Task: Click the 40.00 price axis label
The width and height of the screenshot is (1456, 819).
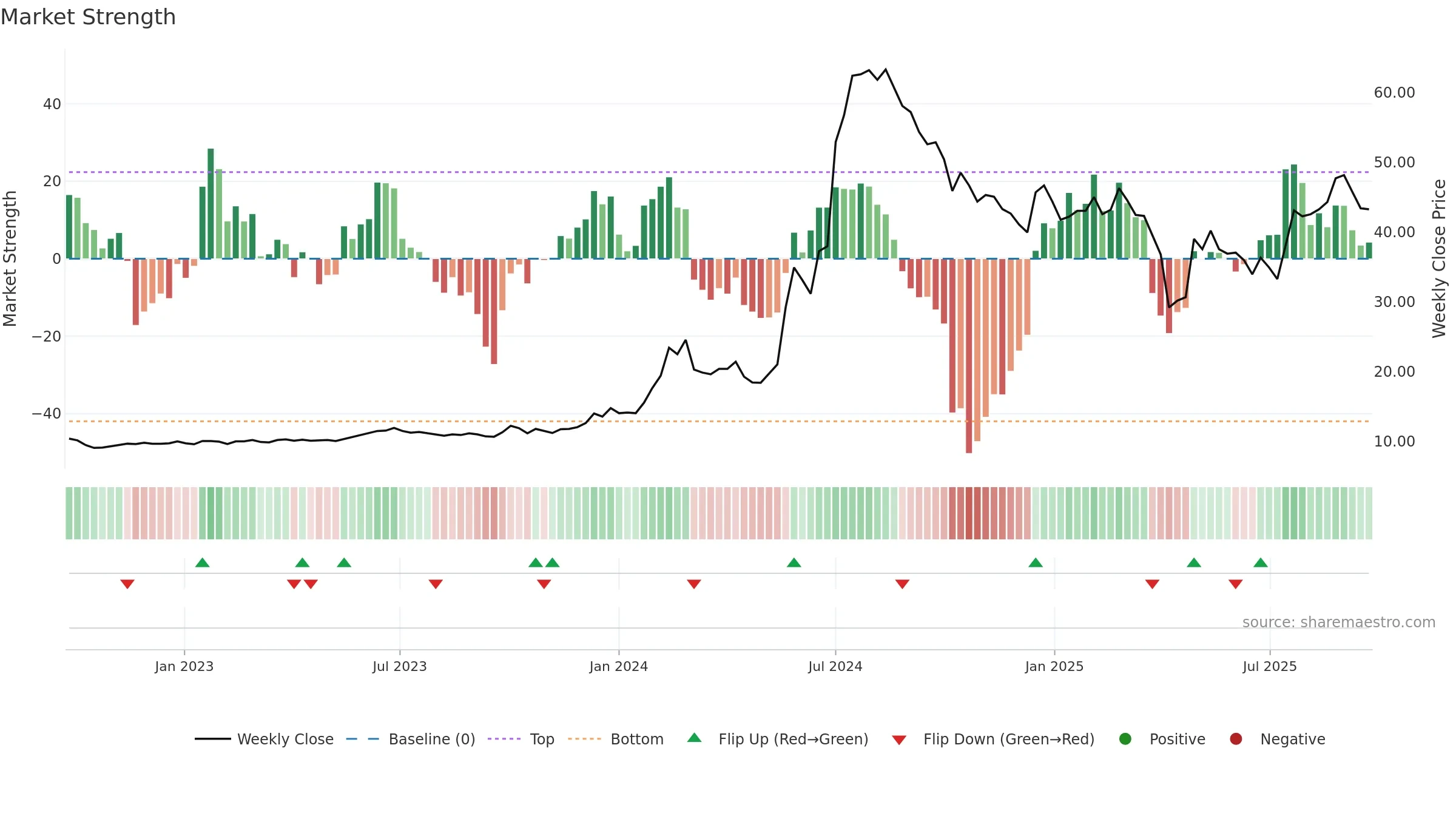Action: click(1394, 232)
